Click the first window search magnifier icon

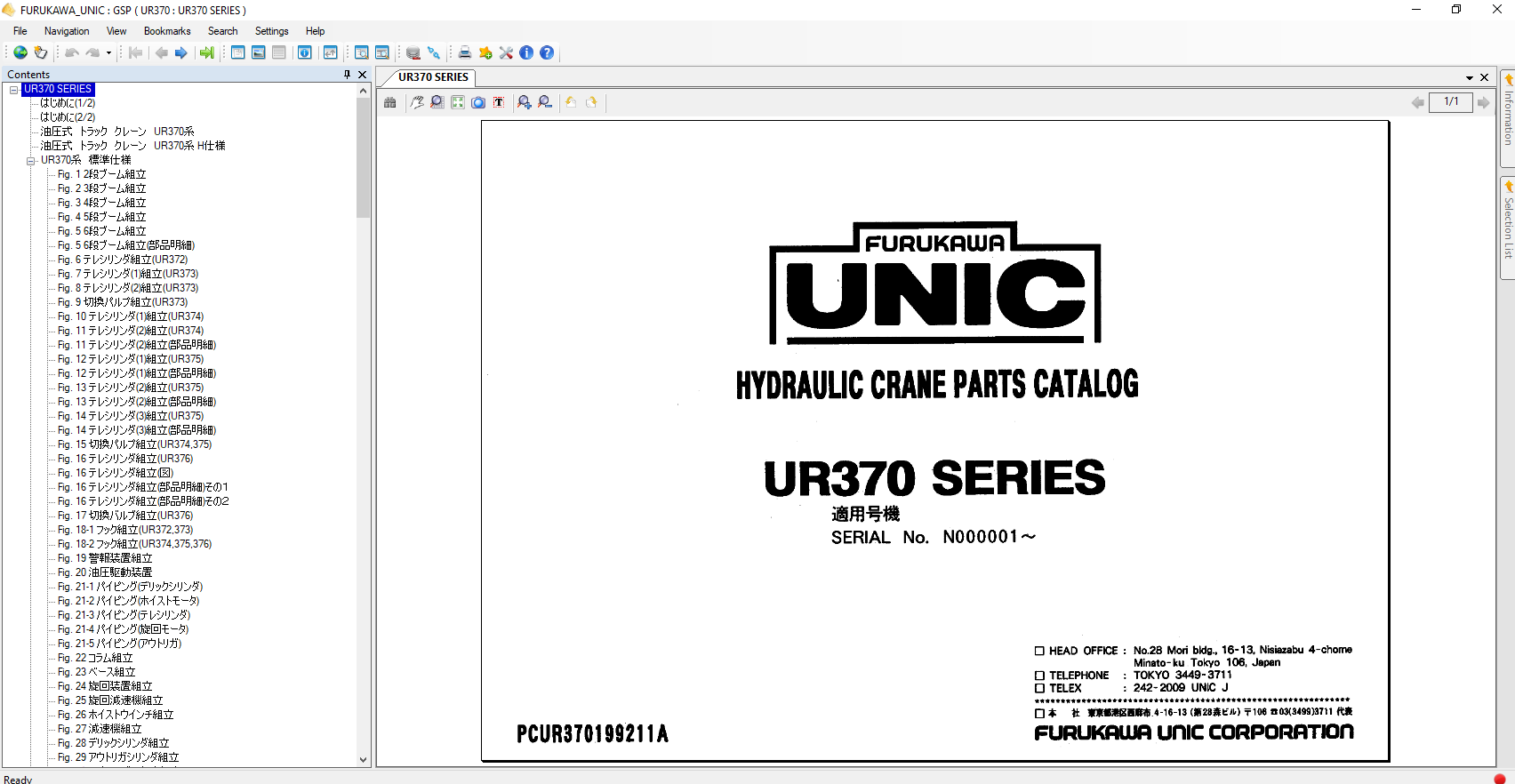(362, 53)
